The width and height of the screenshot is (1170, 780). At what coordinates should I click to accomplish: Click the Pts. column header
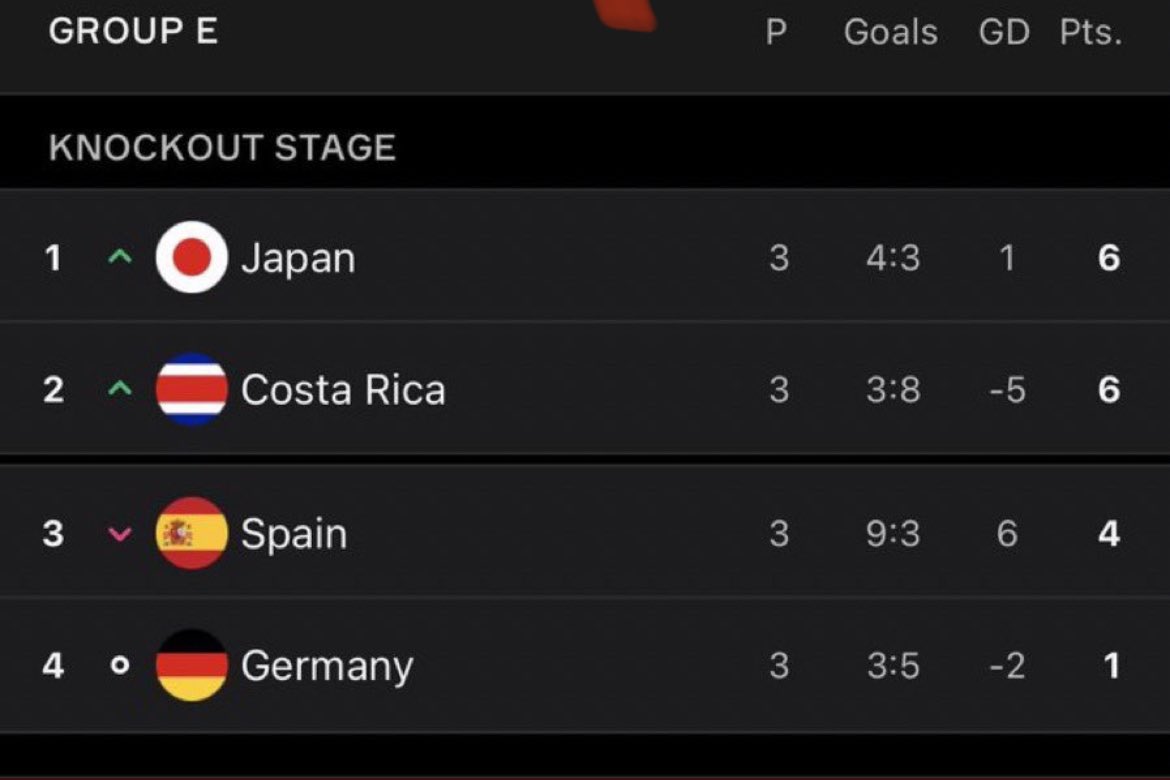click(1091, 32)
